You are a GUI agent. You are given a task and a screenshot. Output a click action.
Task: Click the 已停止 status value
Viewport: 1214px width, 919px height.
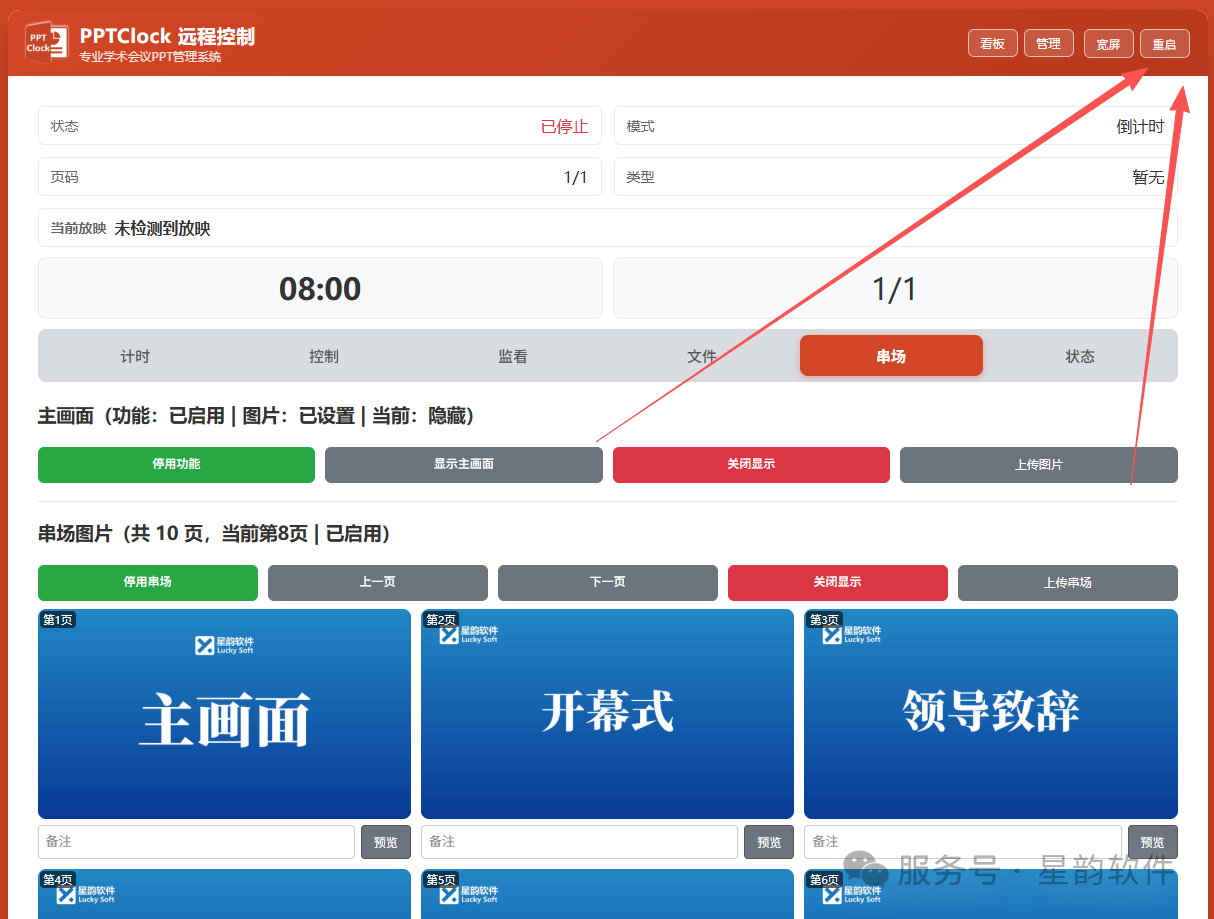coord(565,127)
